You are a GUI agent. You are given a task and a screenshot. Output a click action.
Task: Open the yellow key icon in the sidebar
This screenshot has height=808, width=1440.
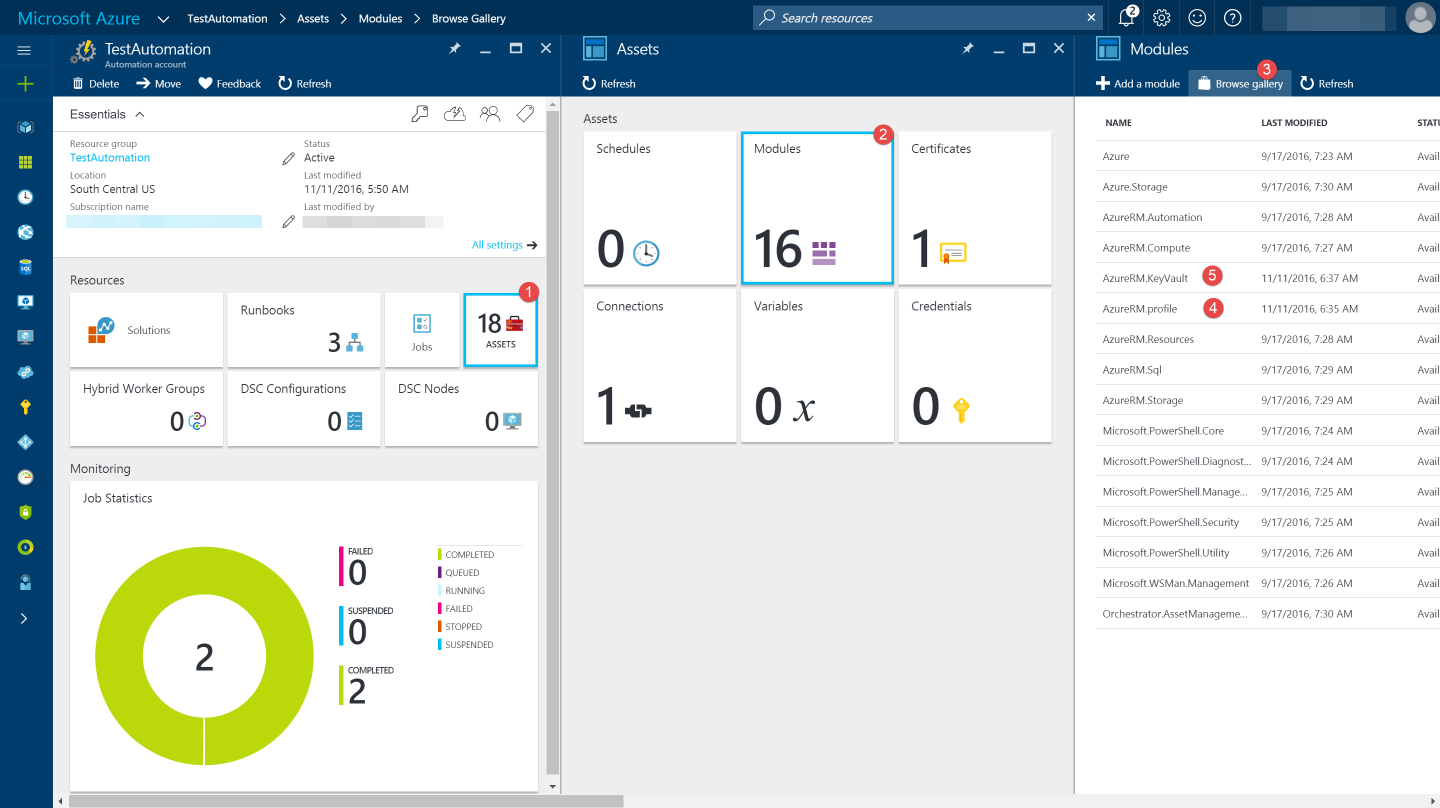pyautogui.click(x=25, y=407)
